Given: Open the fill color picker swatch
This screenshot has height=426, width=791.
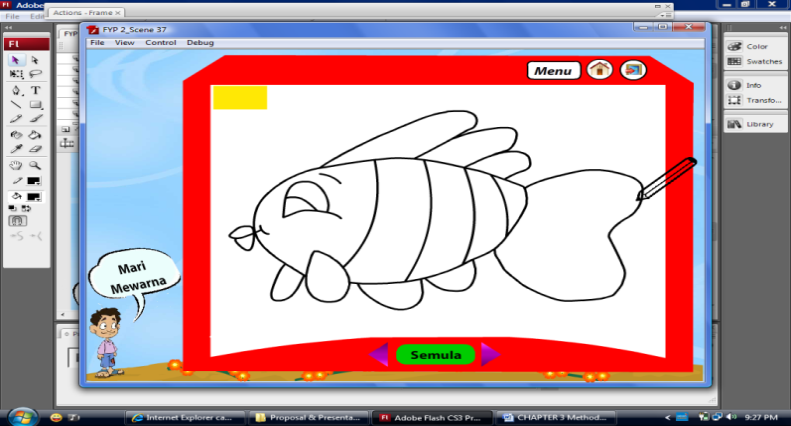Looking at the screenshot, I should [35, 196].
